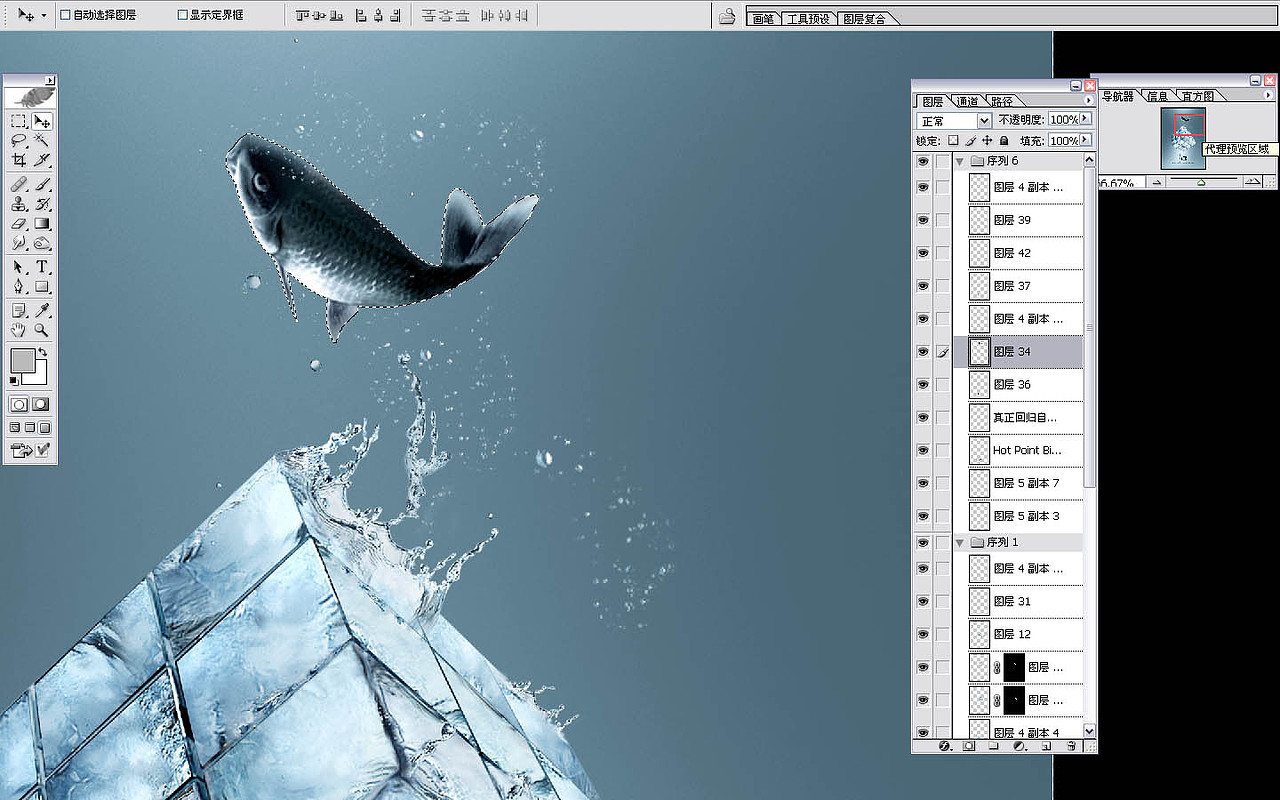Select the Clone Stamp tool
The image size is (1280, 800).
click(x=19, y=204)
